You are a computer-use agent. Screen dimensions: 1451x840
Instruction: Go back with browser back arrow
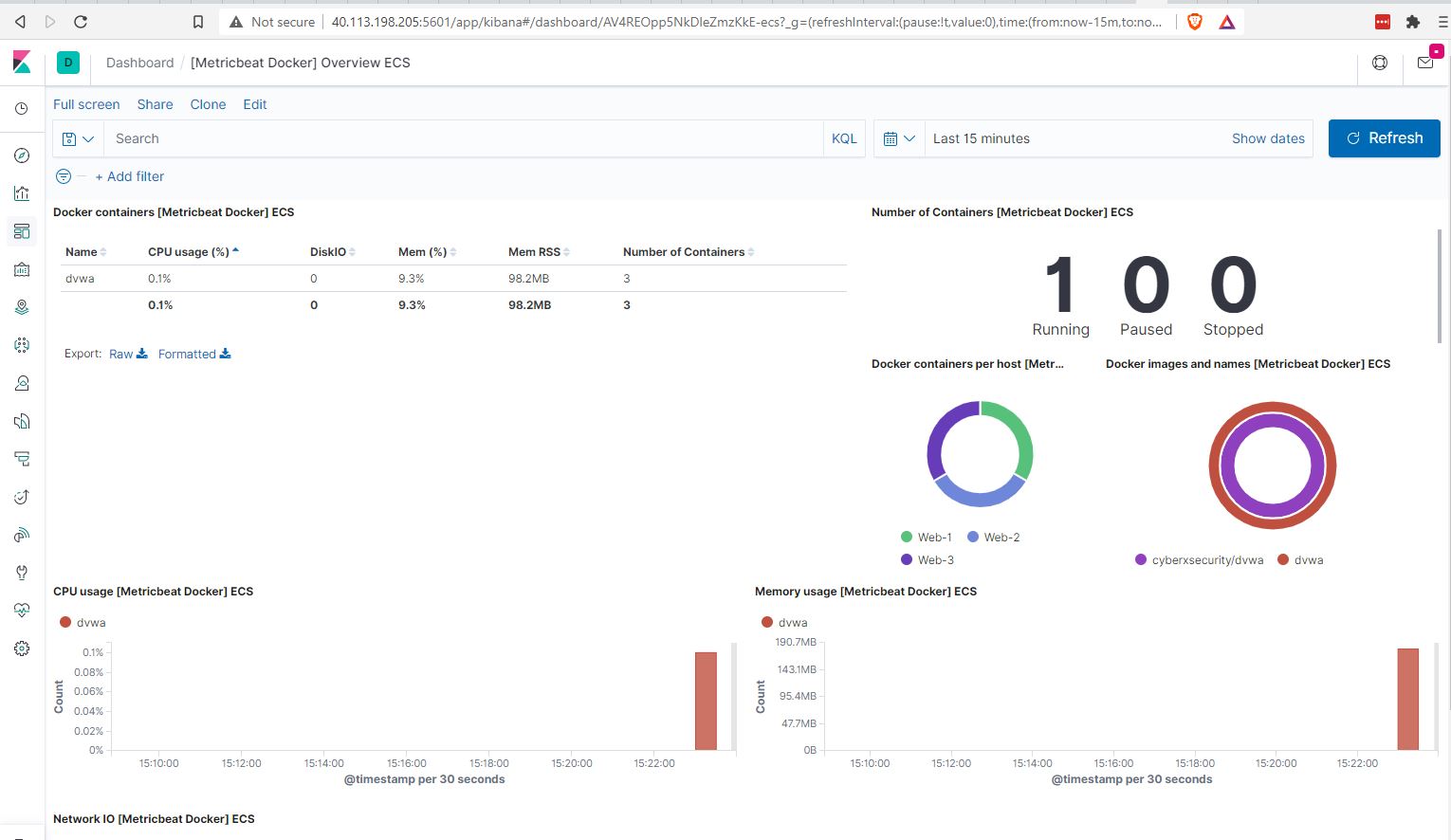20,21
